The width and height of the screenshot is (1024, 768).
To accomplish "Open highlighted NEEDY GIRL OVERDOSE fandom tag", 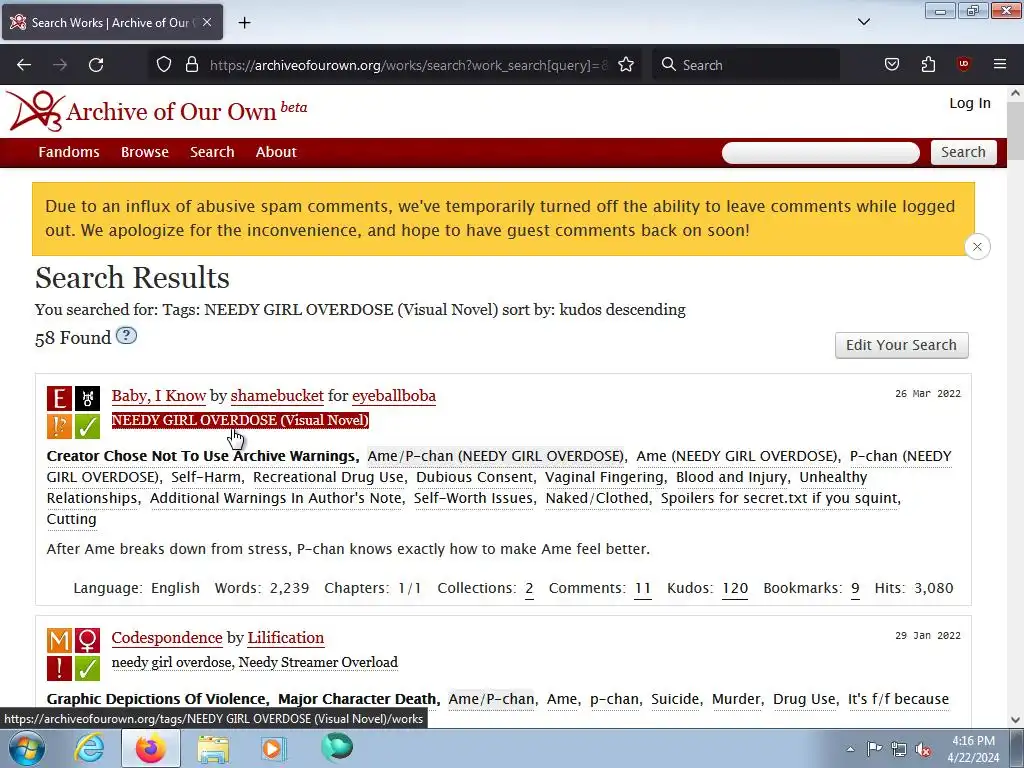I will click(240, 420).
